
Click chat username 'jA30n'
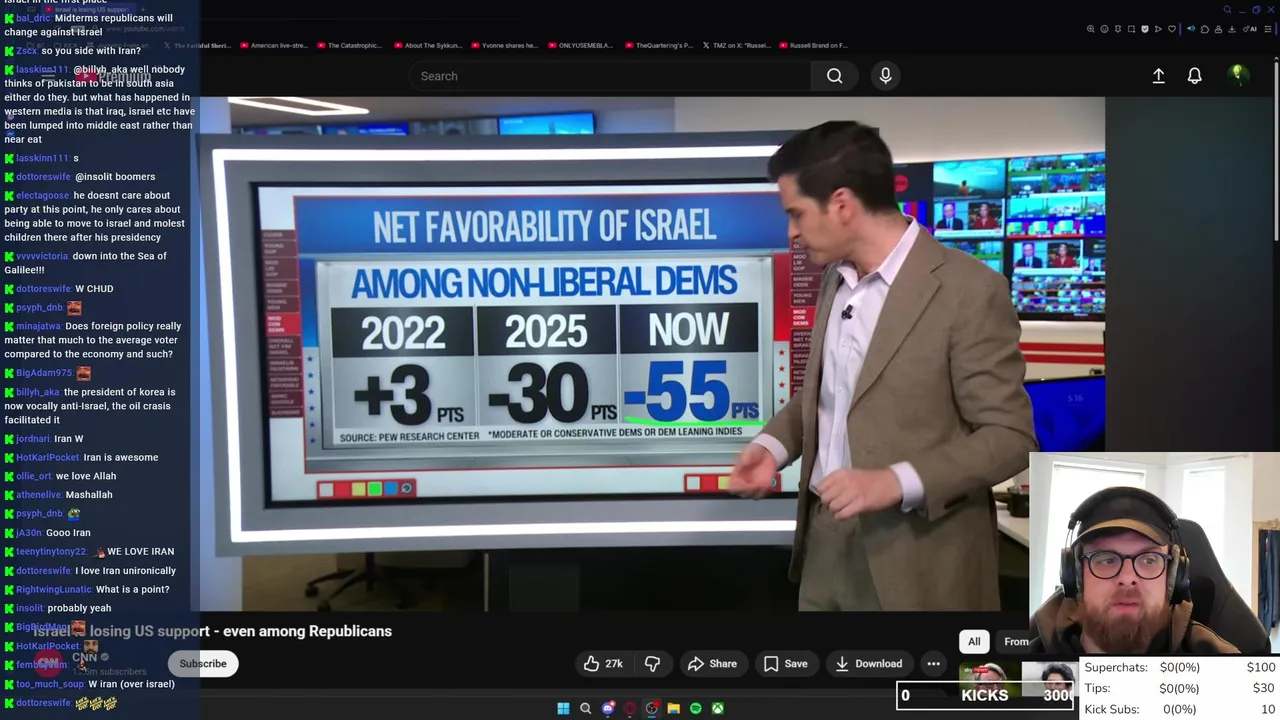pyautogui.click(x=29, y=533)
